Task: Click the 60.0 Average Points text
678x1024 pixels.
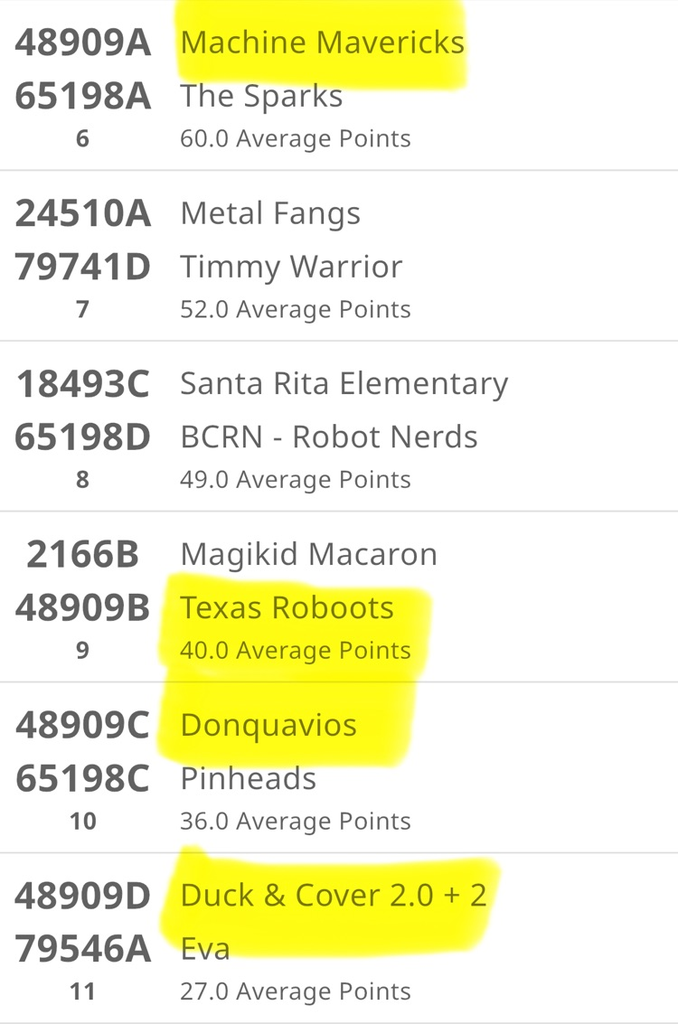Action: (295, 139)
